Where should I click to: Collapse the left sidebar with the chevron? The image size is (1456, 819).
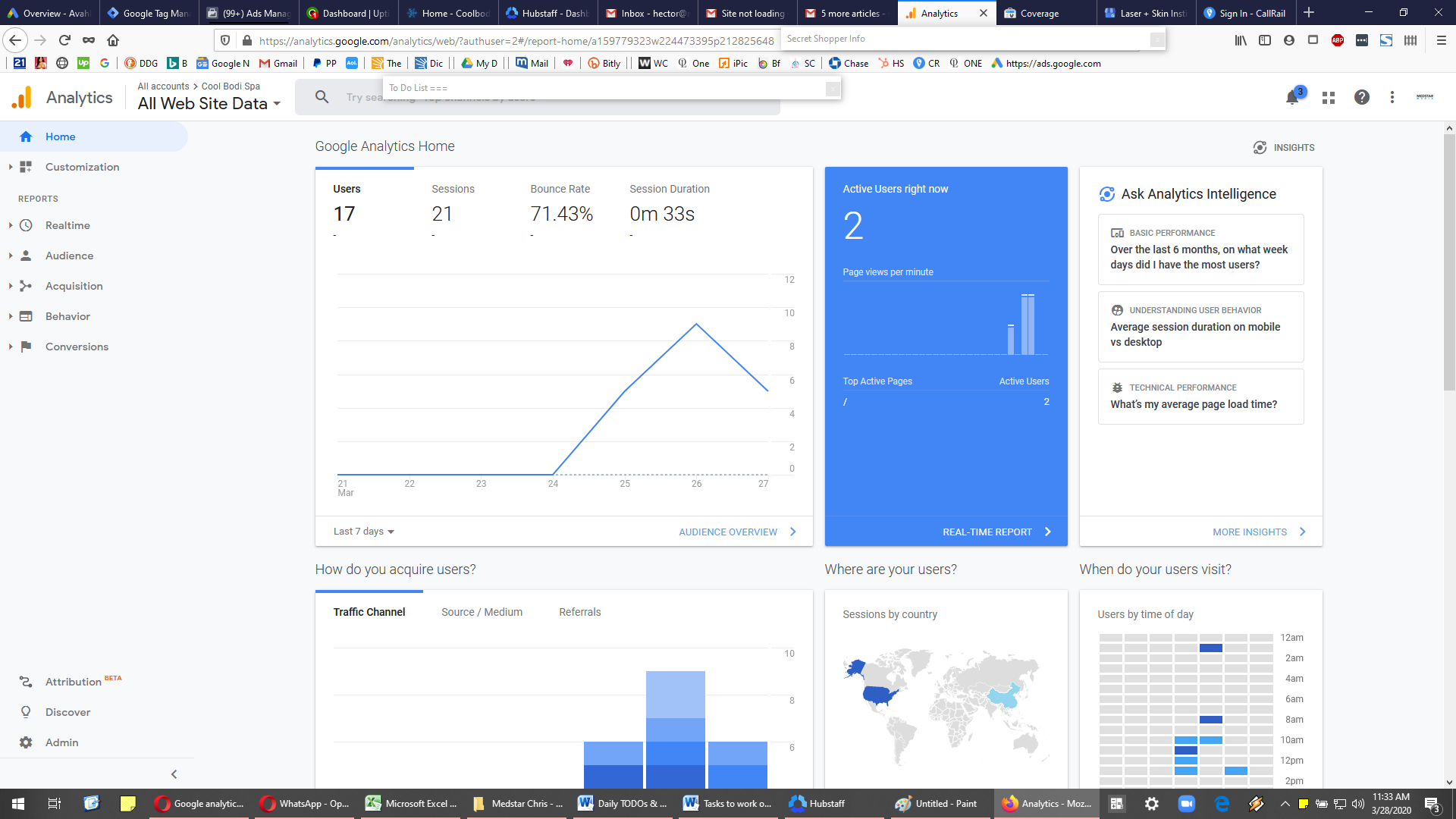coord(174,774)
